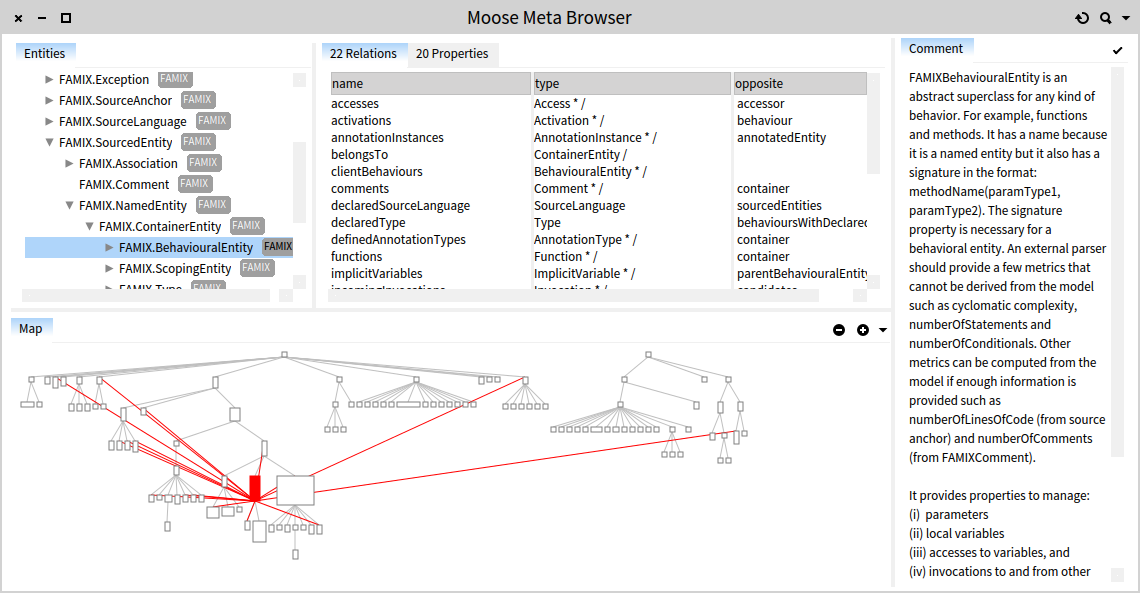Select the FAMIX.Exception entity
The width and height of the screenshot is (1140, 593).
click(x=104, y=79)
